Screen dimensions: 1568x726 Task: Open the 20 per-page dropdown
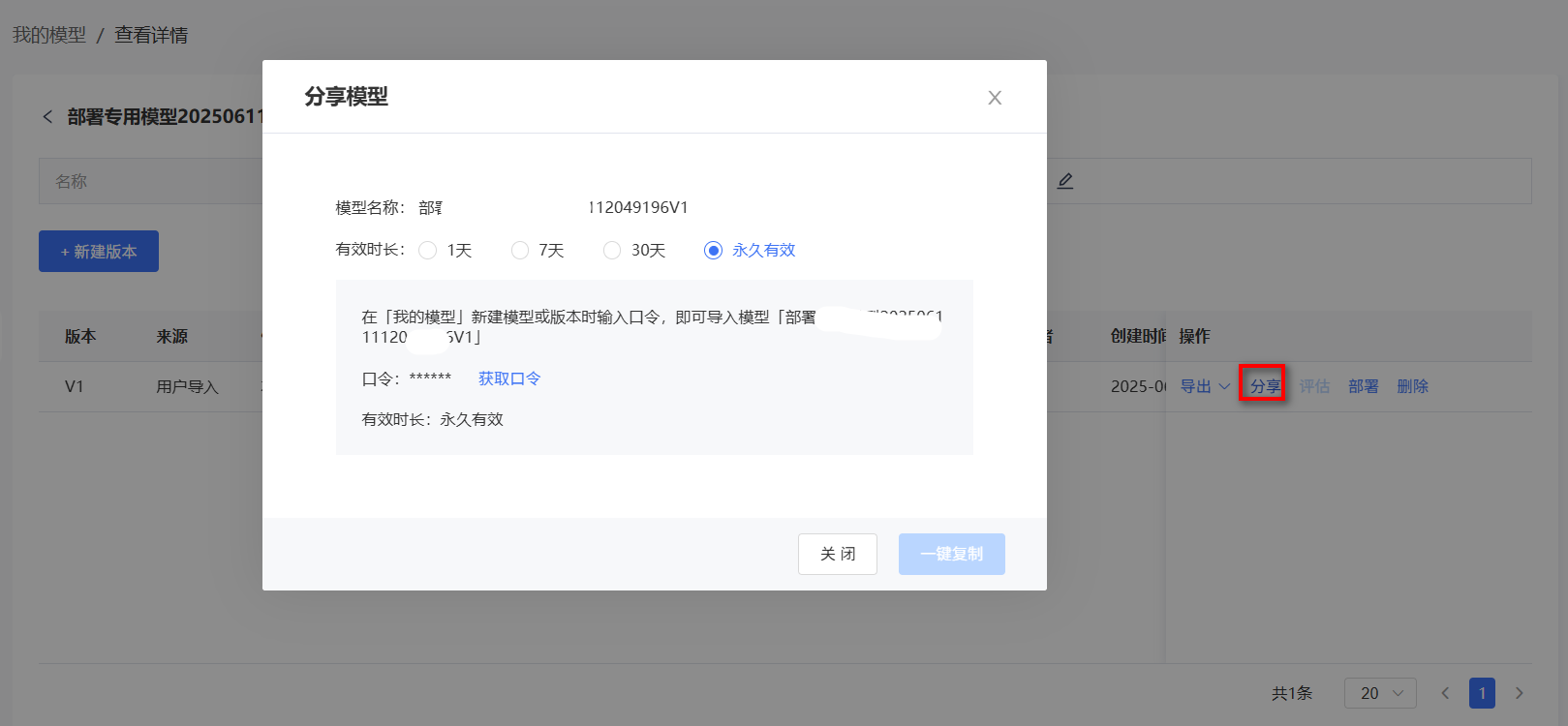click(1380, 693)
